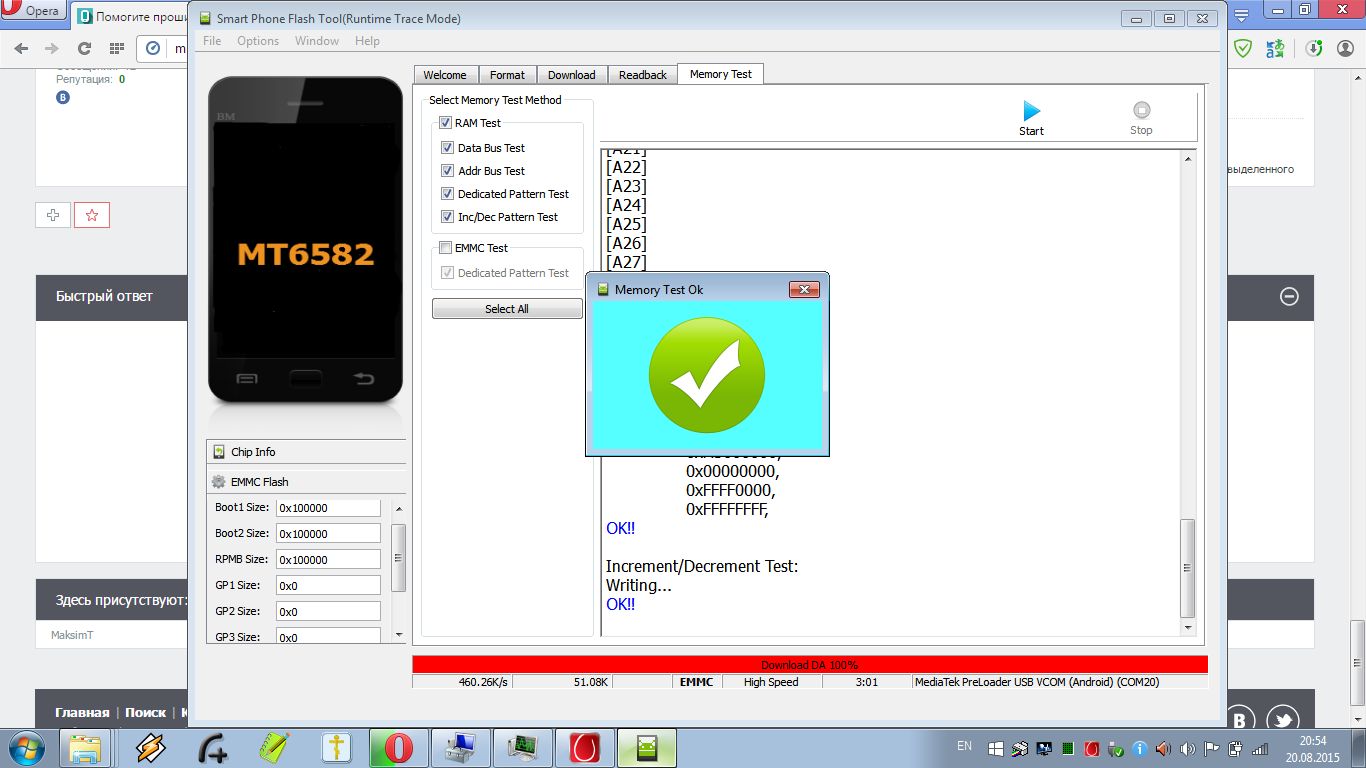Close the Memory Test Ok dialog
The width and height of the screenshot is (1366, 768).
(804, 290)
